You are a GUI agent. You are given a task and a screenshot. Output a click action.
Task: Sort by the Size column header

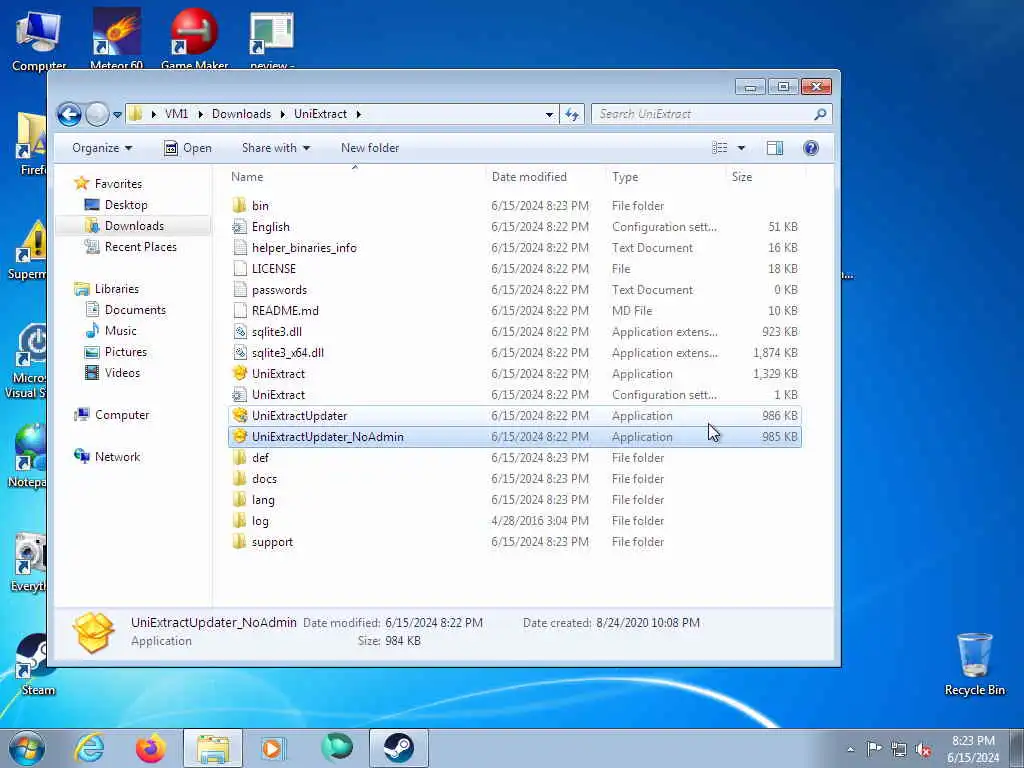pyautogui.click(x=742, y=177)
